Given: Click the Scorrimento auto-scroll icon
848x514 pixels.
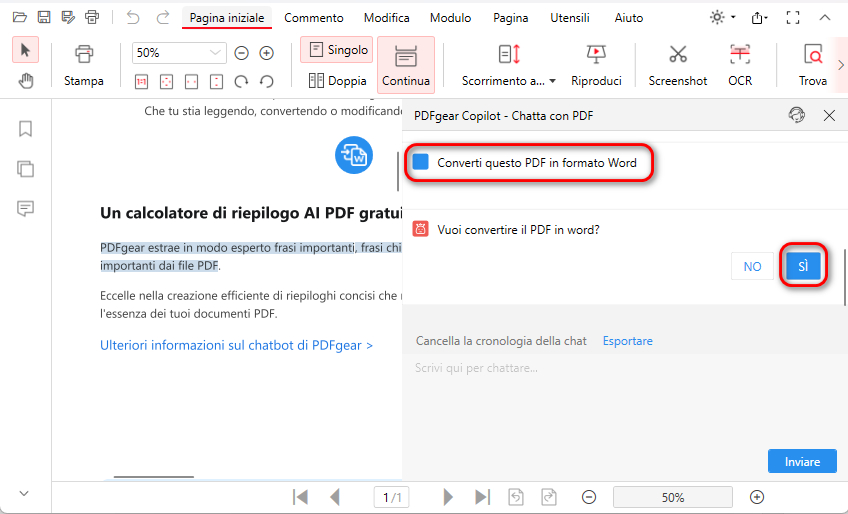Looking at the screenshot, I should 509,54.
